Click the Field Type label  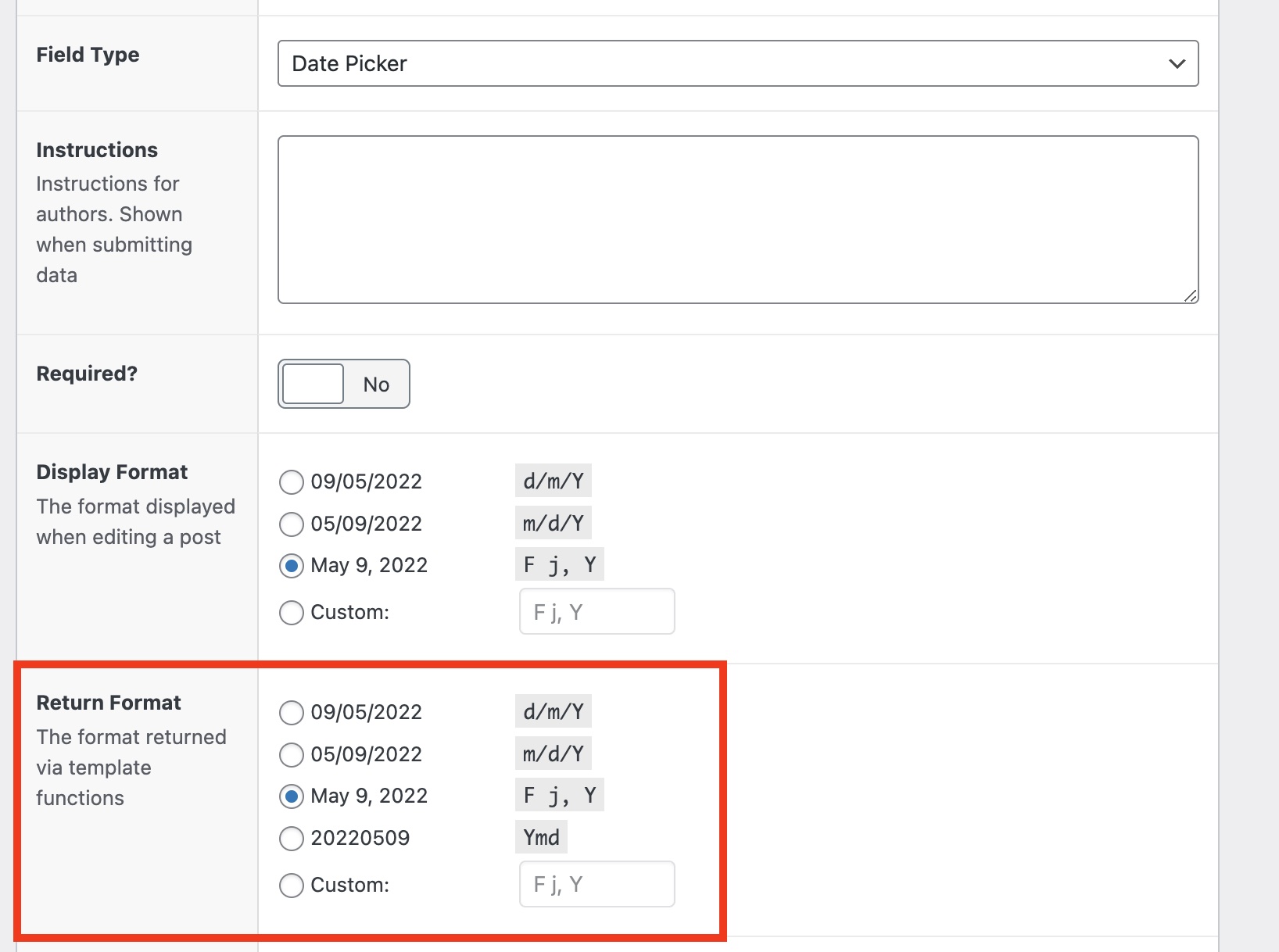pyautogui.click(x=88, y=55)
